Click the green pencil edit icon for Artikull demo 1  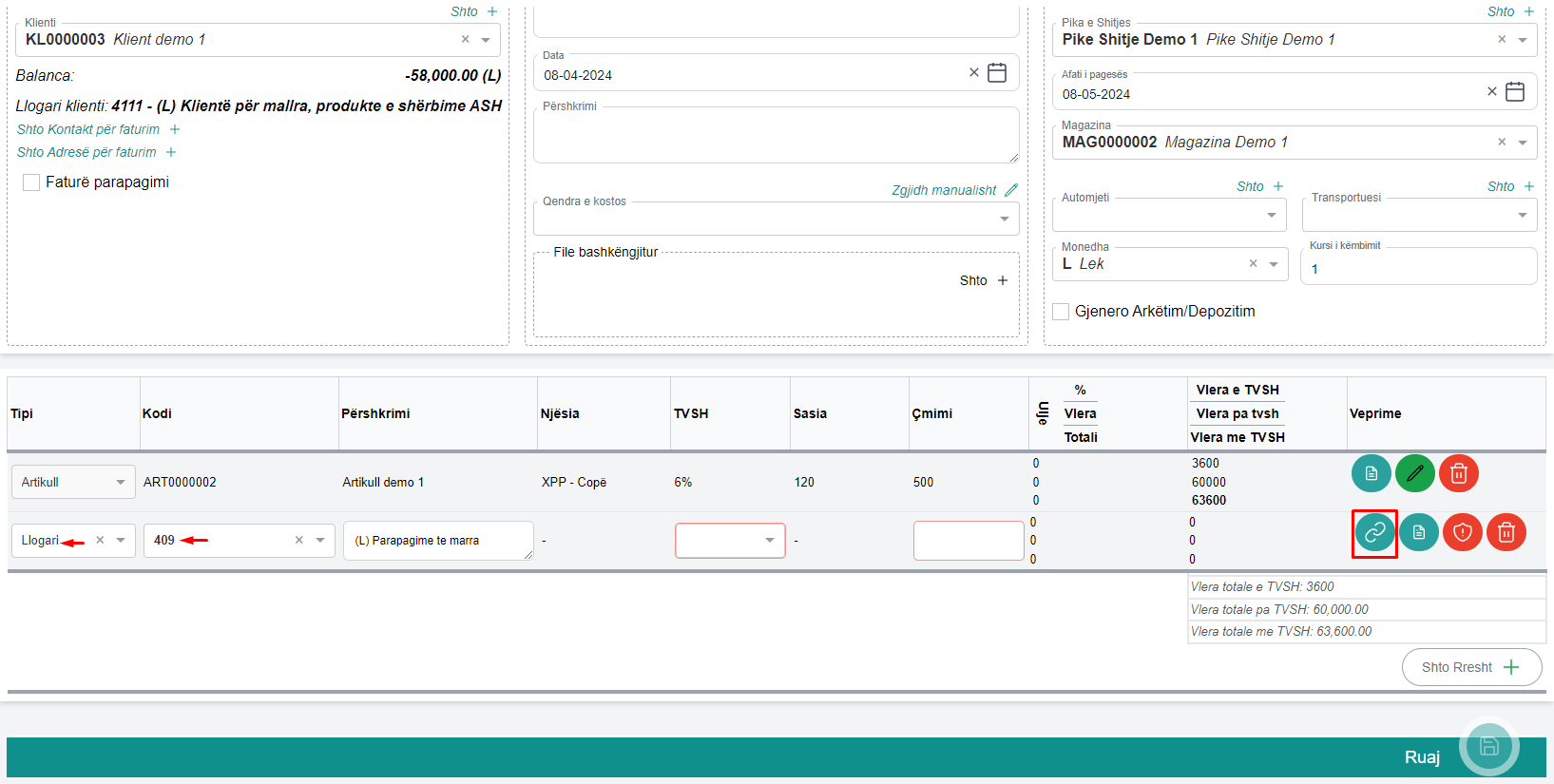pyautogui.click(x=1414, y=473)
